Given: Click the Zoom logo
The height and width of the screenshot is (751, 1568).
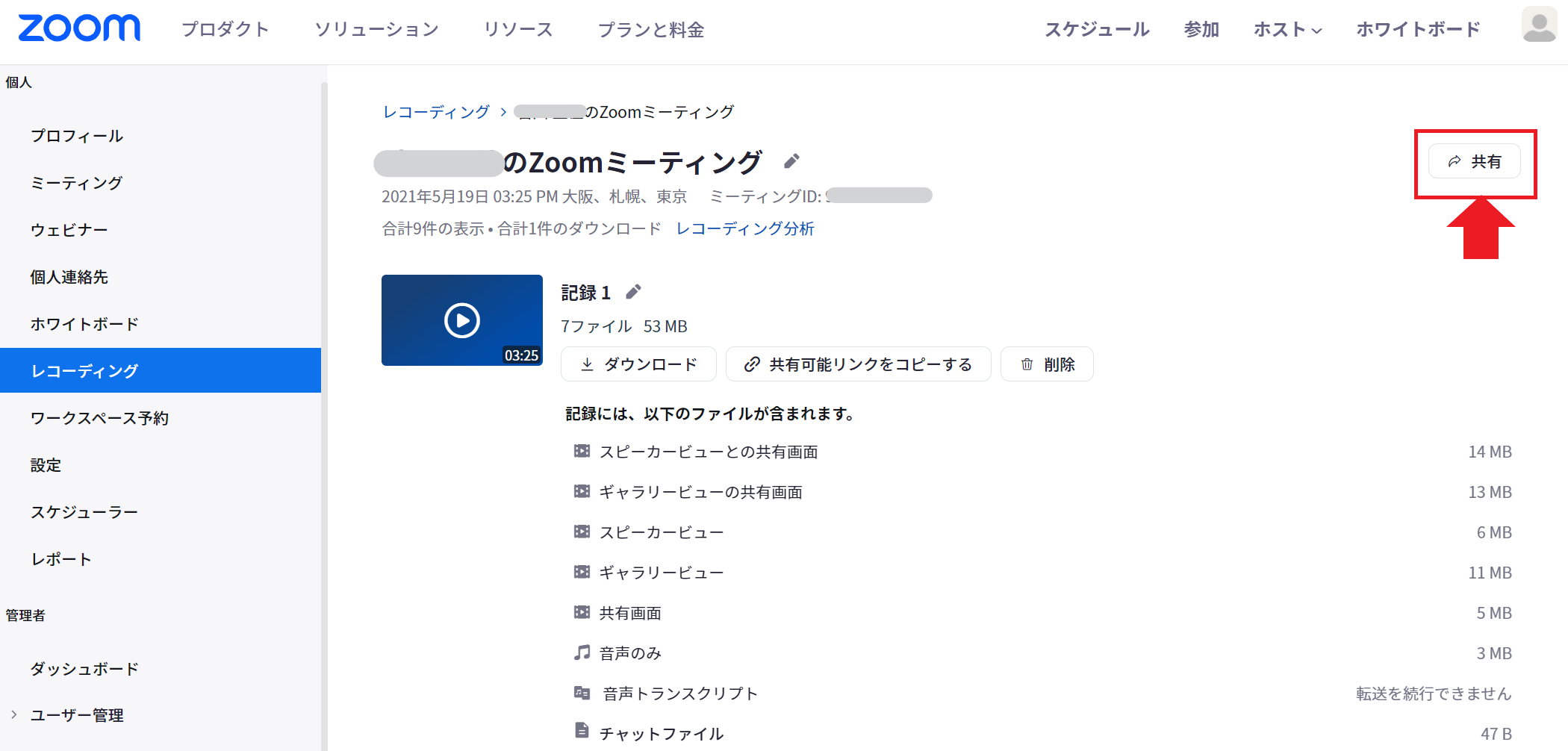Looking at the screenshot, I should click(x=79, y=28).
